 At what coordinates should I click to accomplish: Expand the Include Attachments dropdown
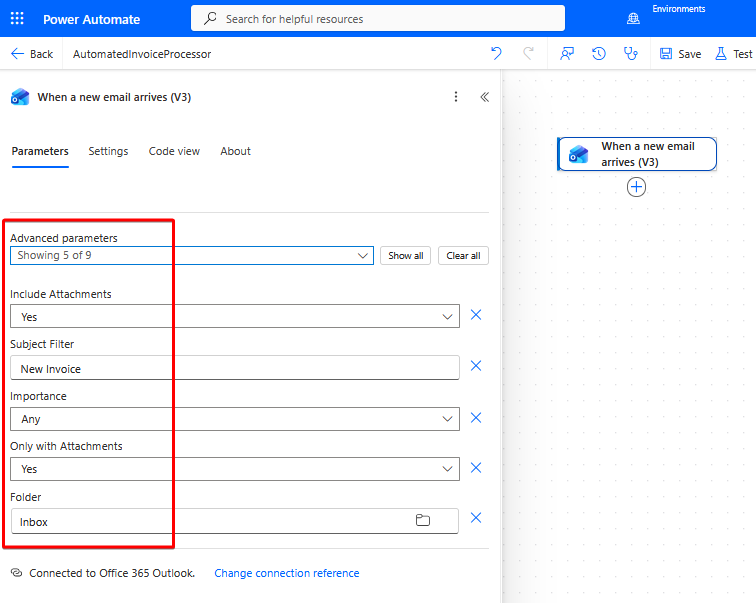pos(235,316)
